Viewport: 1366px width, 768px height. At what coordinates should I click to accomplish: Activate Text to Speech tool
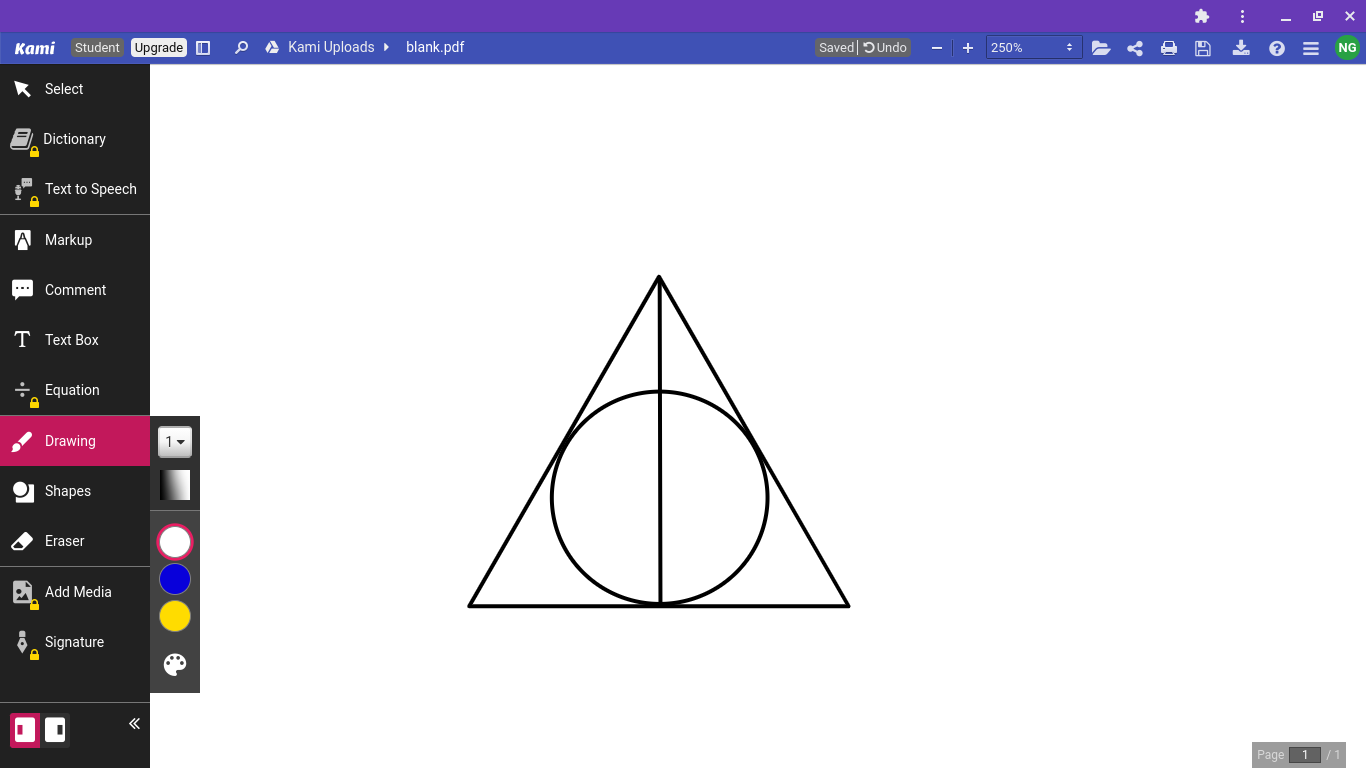pyautogui.click(x=75, y=189)
